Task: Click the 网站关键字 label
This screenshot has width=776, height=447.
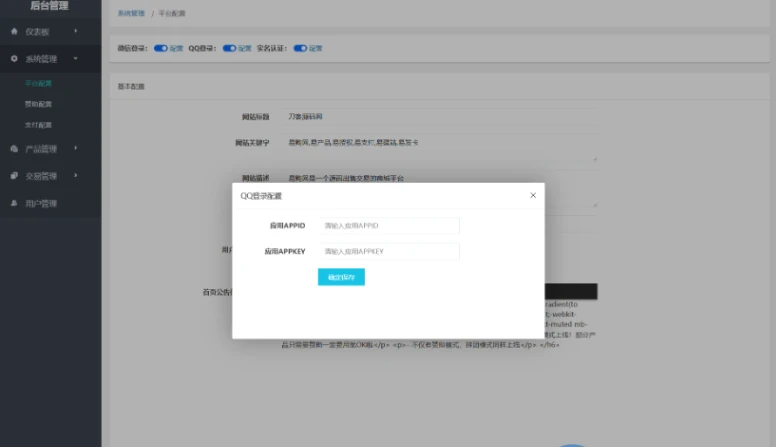Action: click(252, 143)
